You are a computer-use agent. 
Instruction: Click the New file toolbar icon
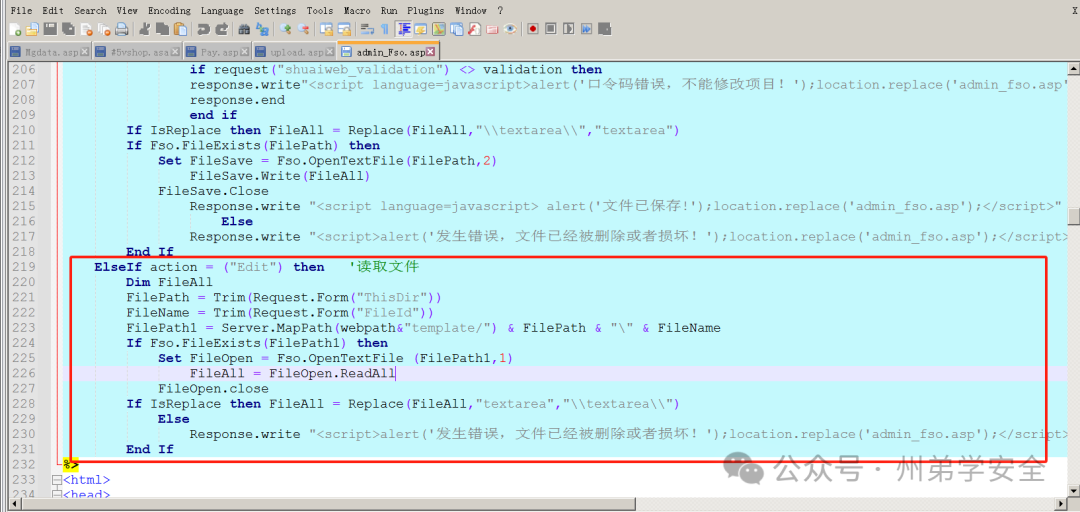(15, 29)
